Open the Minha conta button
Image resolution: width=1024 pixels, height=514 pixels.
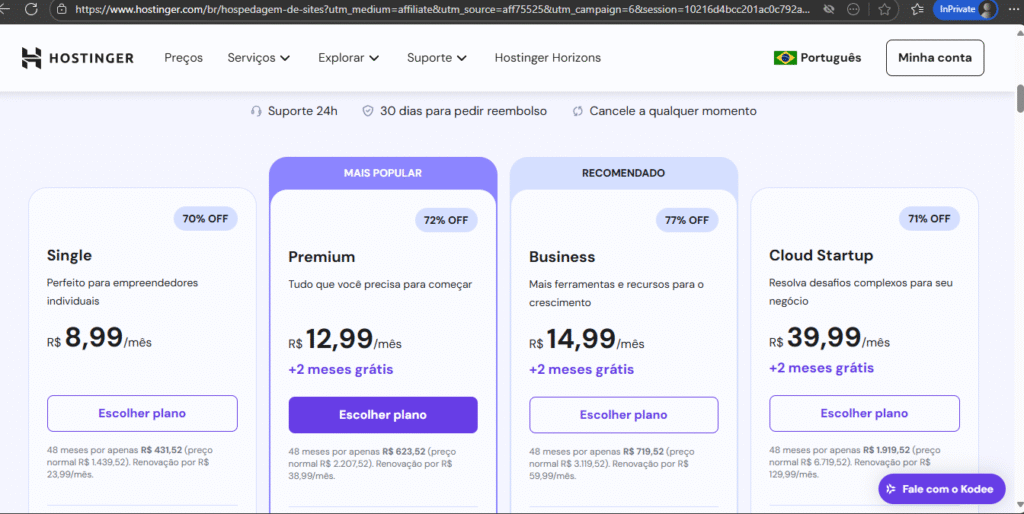coord(935,57)
